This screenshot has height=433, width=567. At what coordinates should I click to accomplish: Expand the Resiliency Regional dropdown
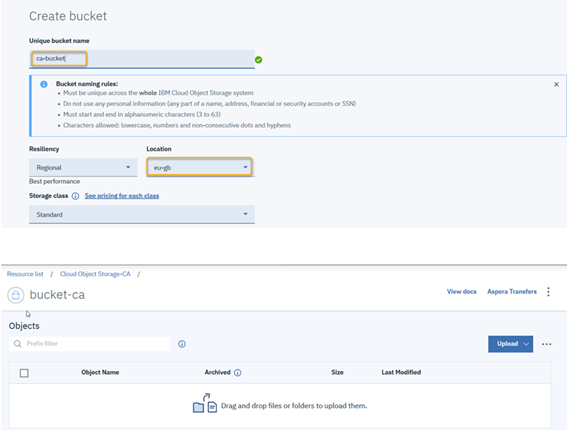point(83,167)
